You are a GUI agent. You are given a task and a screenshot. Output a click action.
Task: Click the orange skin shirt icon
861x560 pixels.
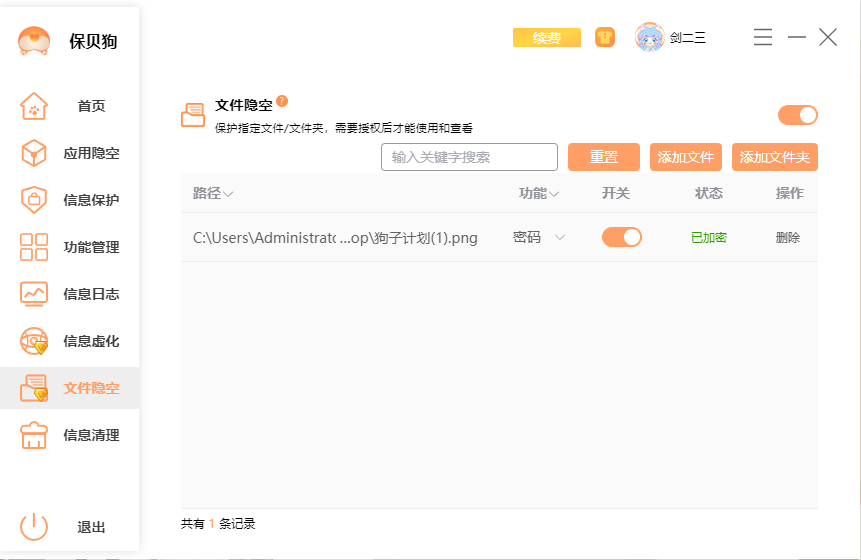click(605, 38)
